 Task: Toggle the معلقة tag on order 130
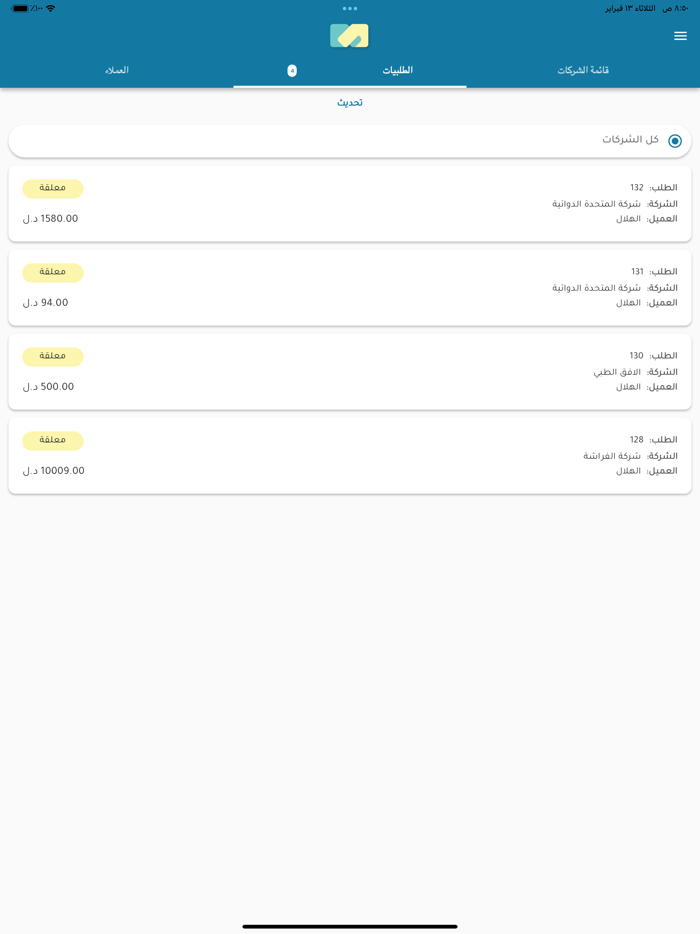pos(52,357)
